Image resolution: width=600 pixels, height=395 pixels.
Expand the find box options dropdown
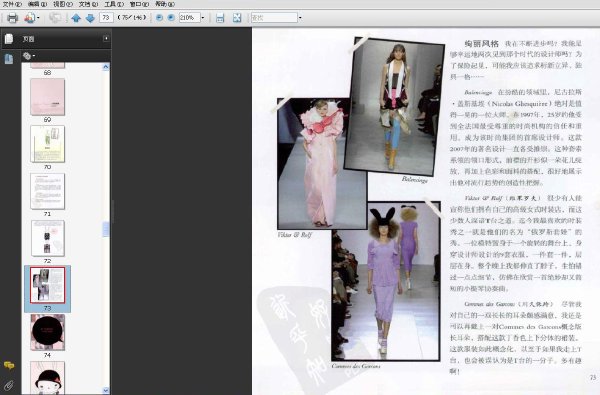tap(300, 18)
